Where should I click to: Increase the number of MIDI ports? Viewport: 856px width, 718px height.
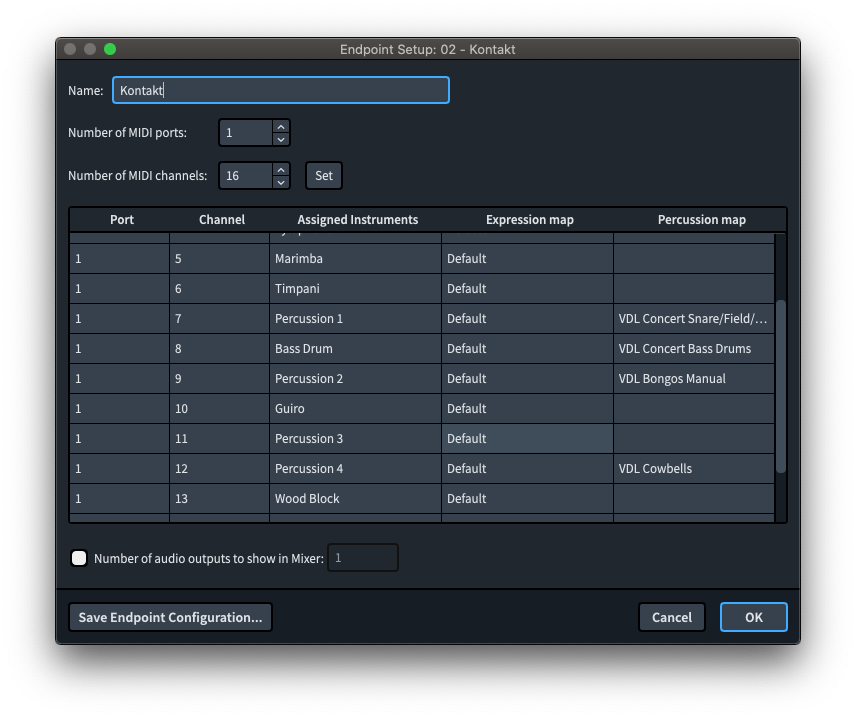coord(281,127)
